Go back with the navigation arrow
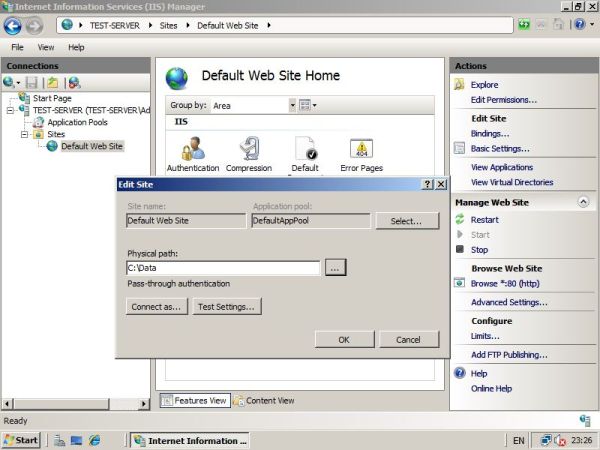 (12, 26)
